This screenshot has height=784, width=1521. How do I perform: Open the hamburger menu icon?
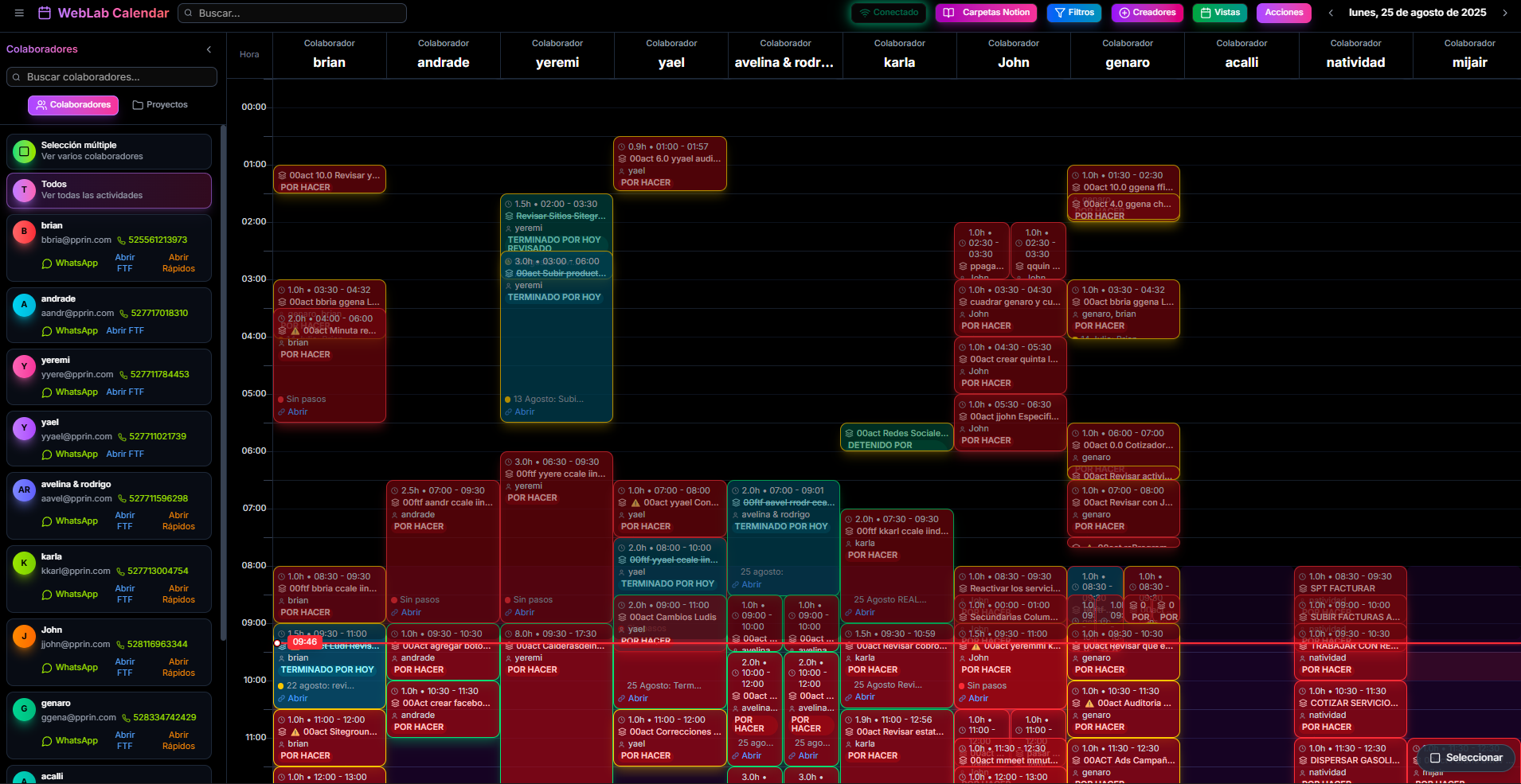point(19,13)
